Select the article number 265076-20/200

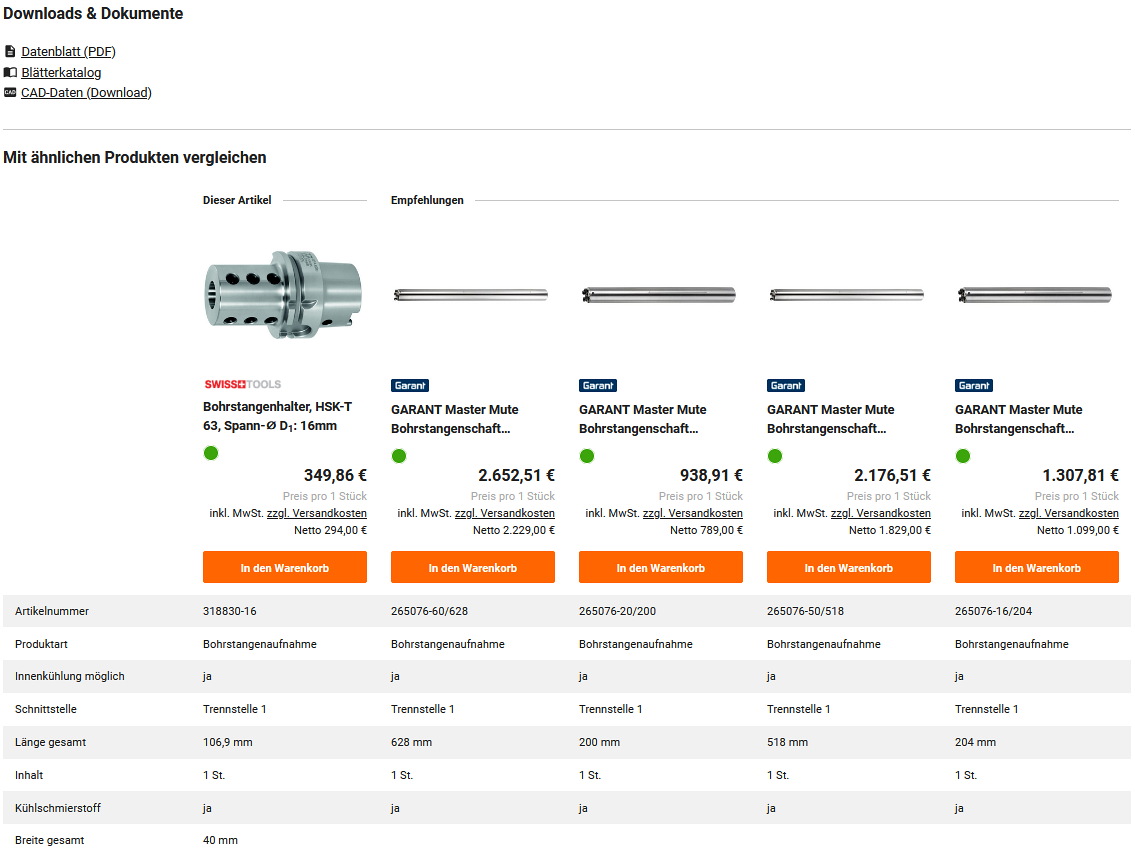coord(617,611)
